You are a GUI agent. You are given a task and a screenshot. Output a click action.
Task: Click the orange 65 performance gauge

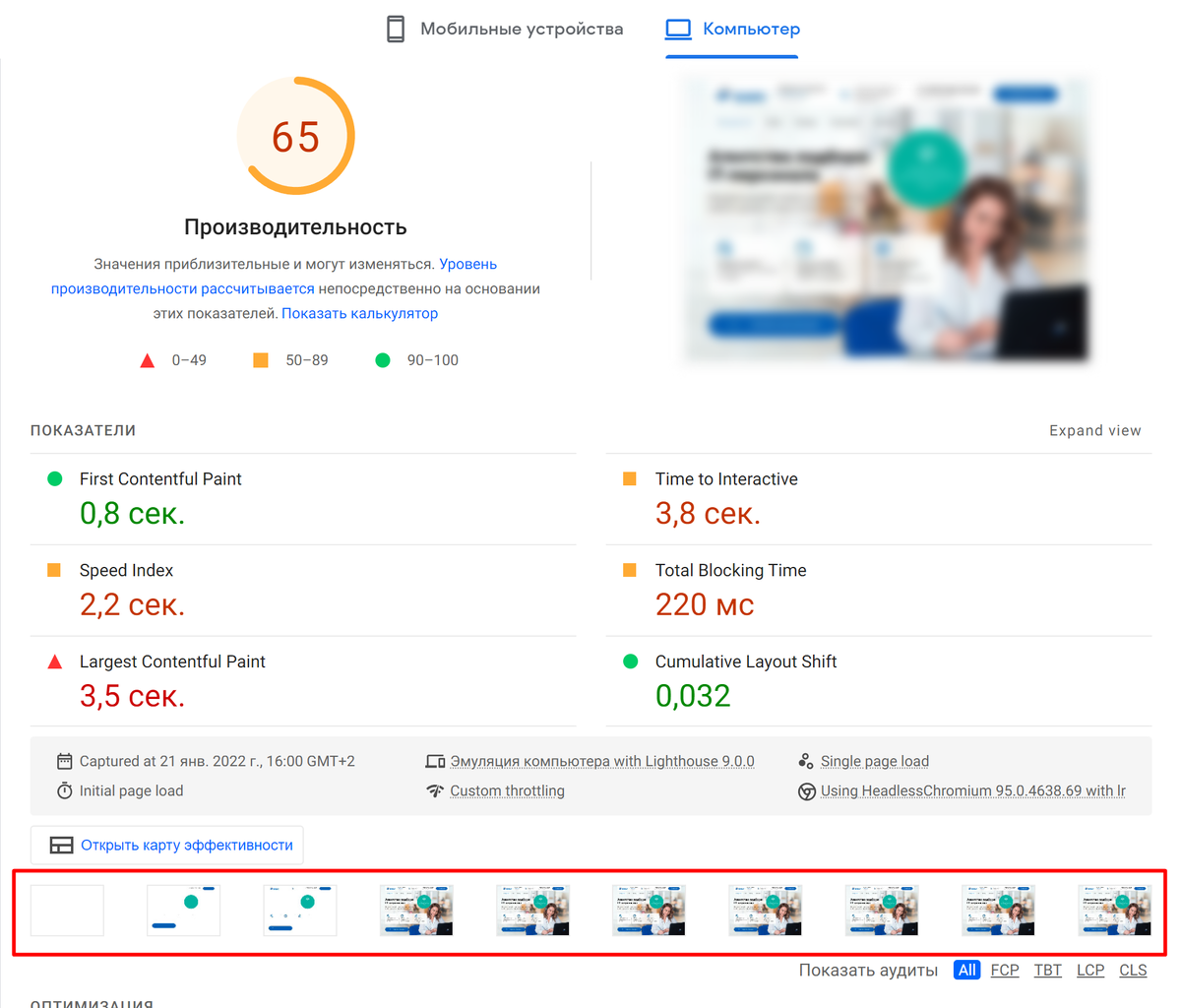295,135
